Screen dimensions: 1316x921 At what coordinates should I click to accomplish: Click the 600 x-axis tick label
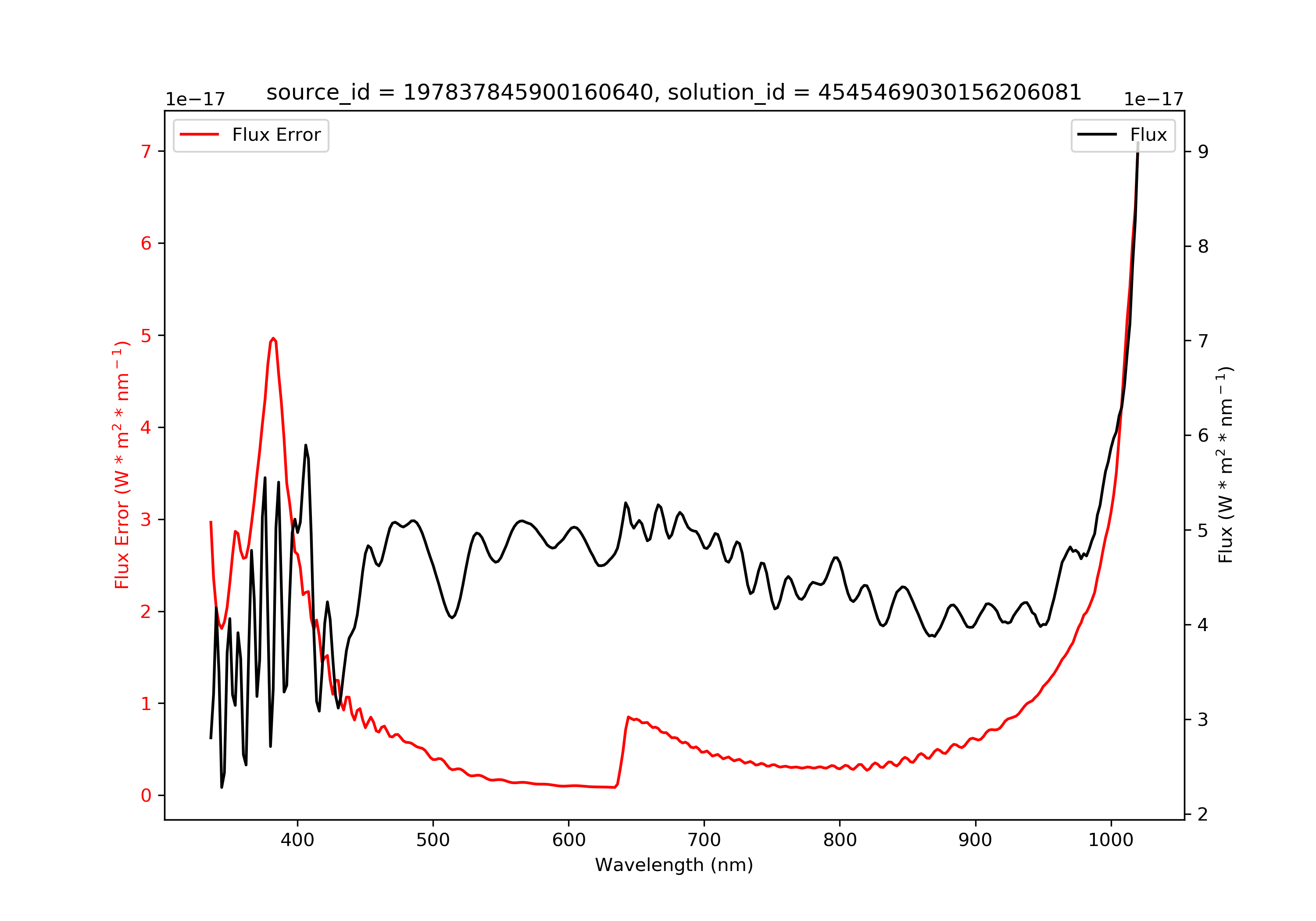pos(569,840)
